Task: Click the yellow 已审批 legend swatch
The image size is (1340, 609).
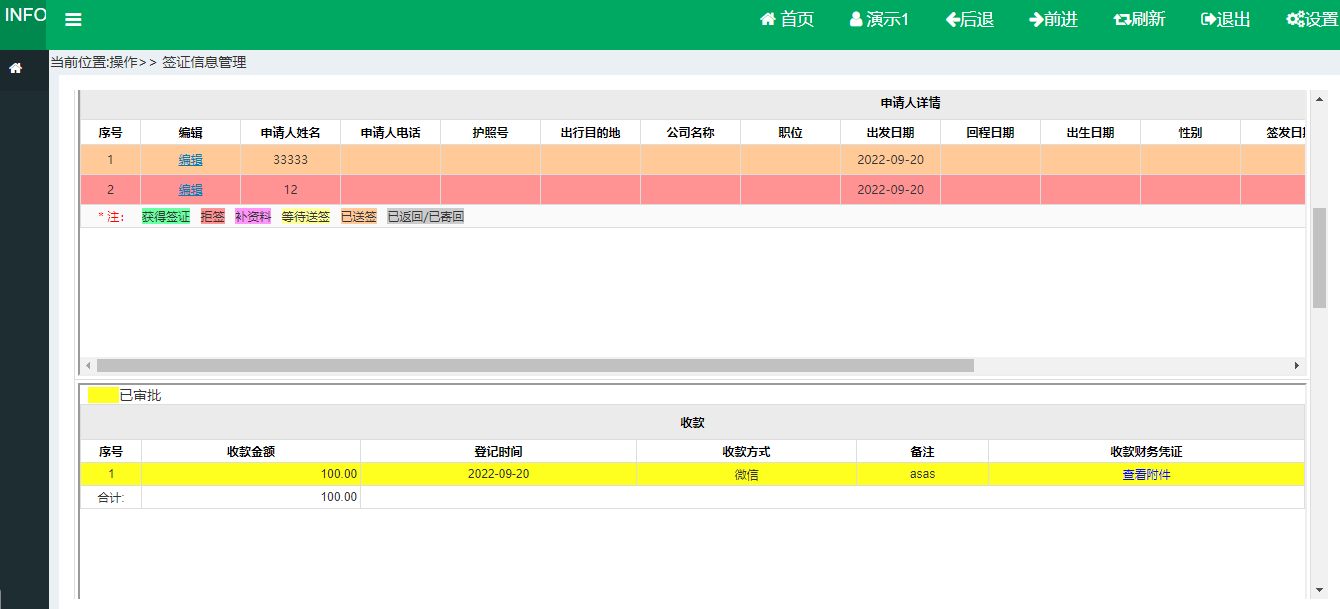Action: point(103,396)
